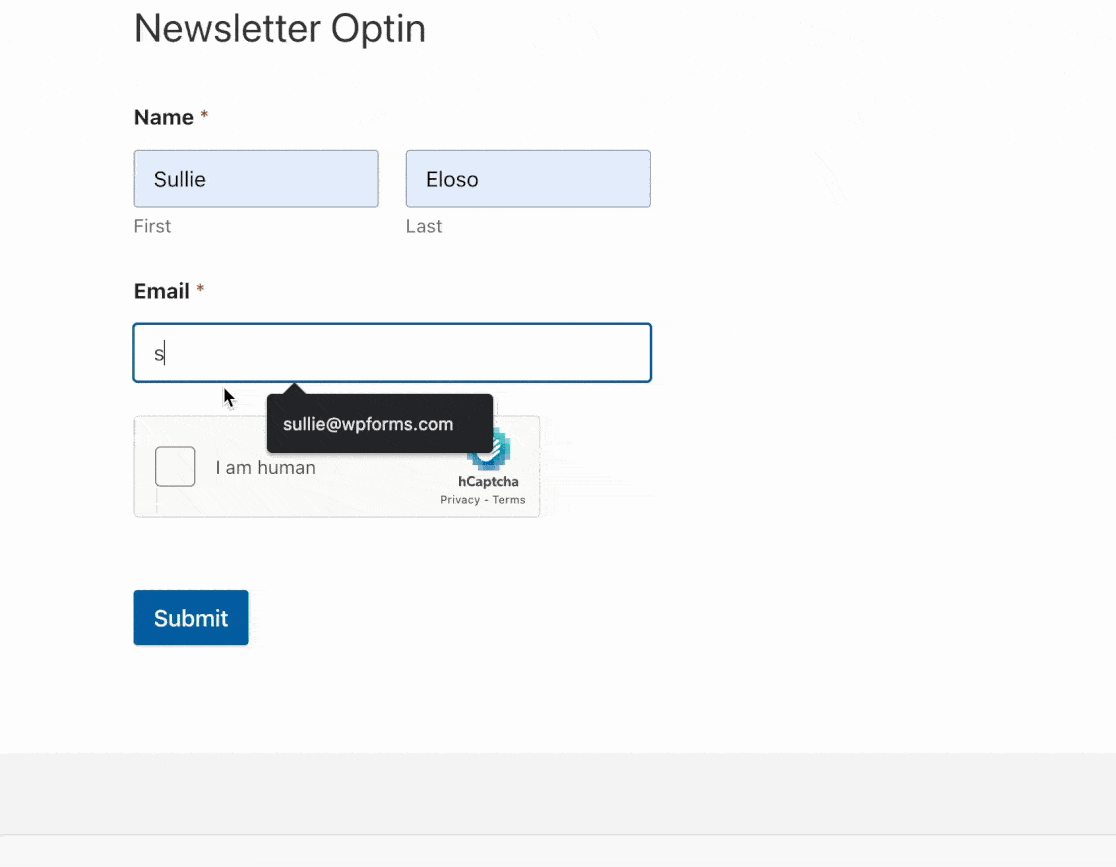Screen dimensions: 1116x867
Task: Open the hCaptcha Privacy link
Action: [x=460, y=500]
